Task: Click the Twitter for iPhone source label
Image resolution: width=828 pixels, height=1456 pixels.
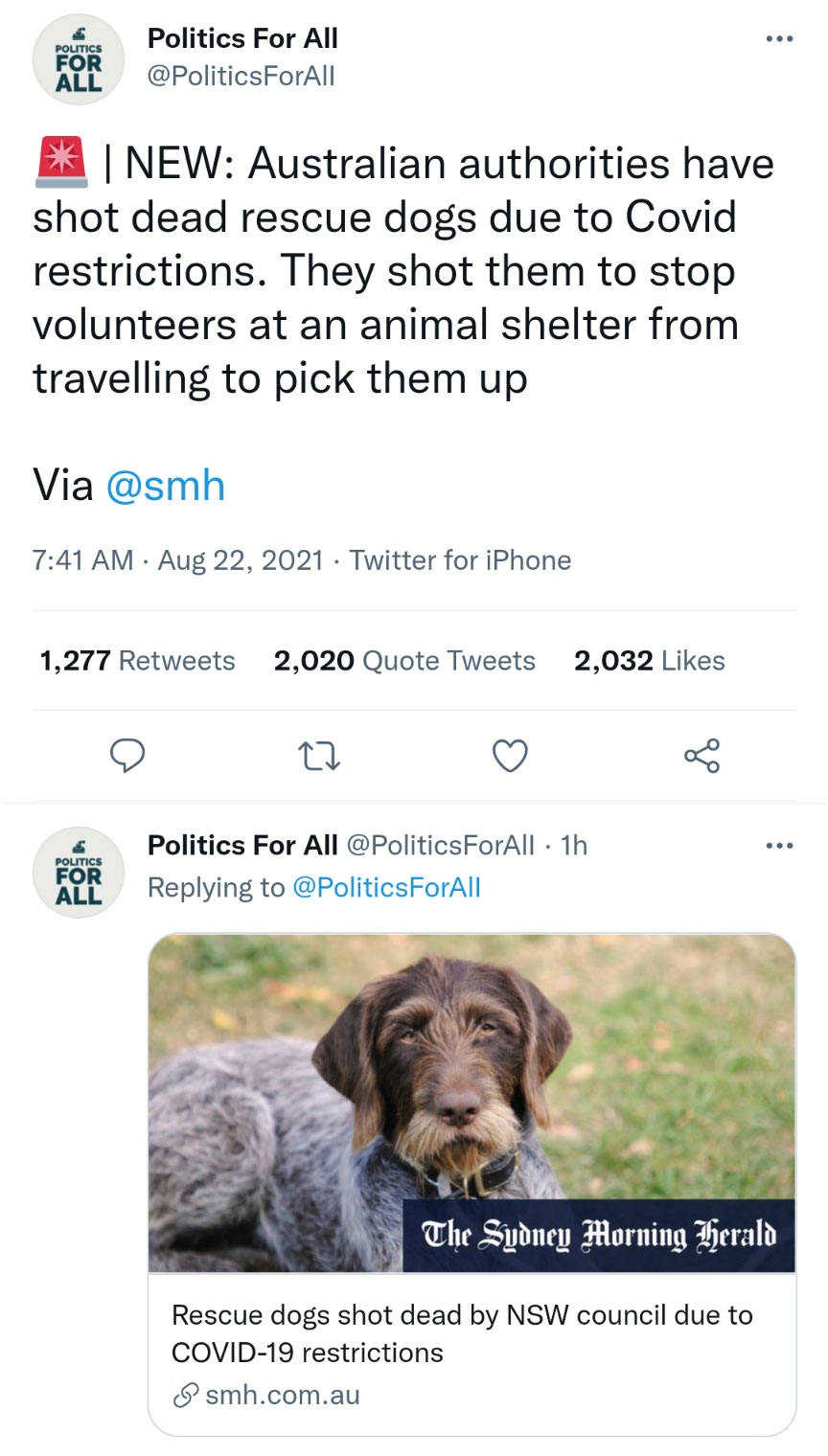Action: (460, 560)
